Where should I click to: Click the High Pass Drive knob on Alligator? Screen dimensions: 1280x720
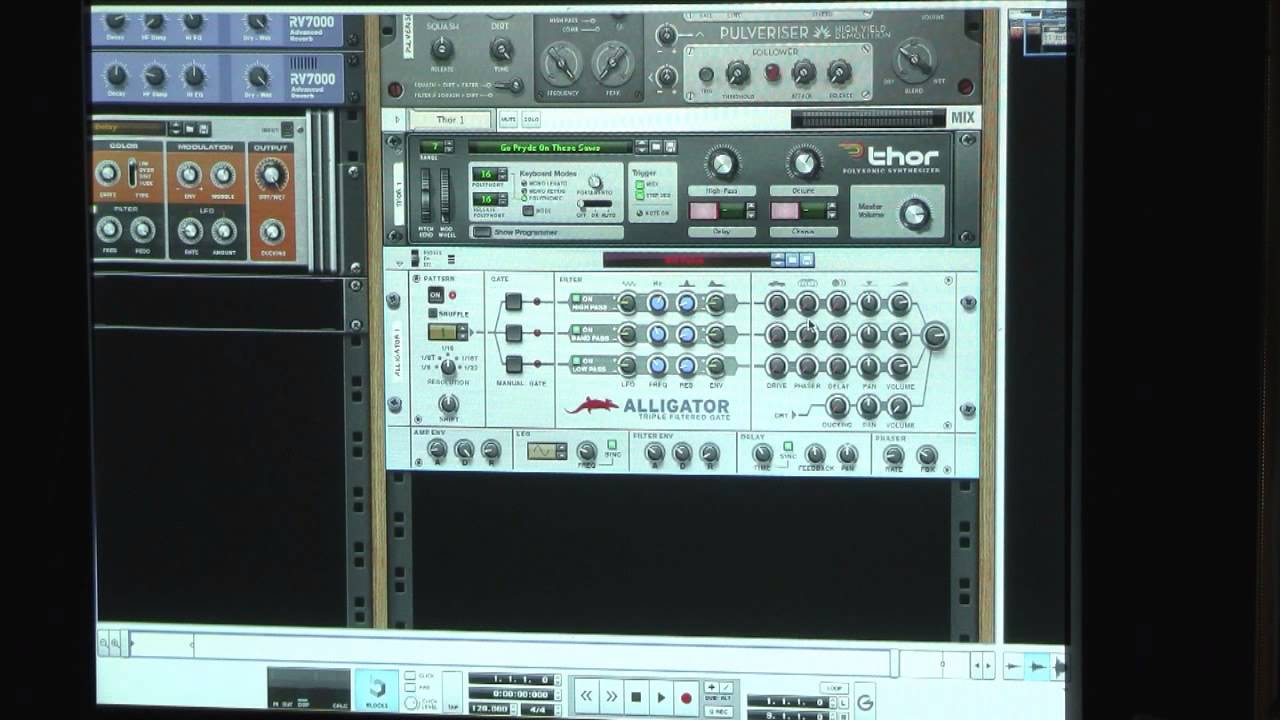click(777, 303)
